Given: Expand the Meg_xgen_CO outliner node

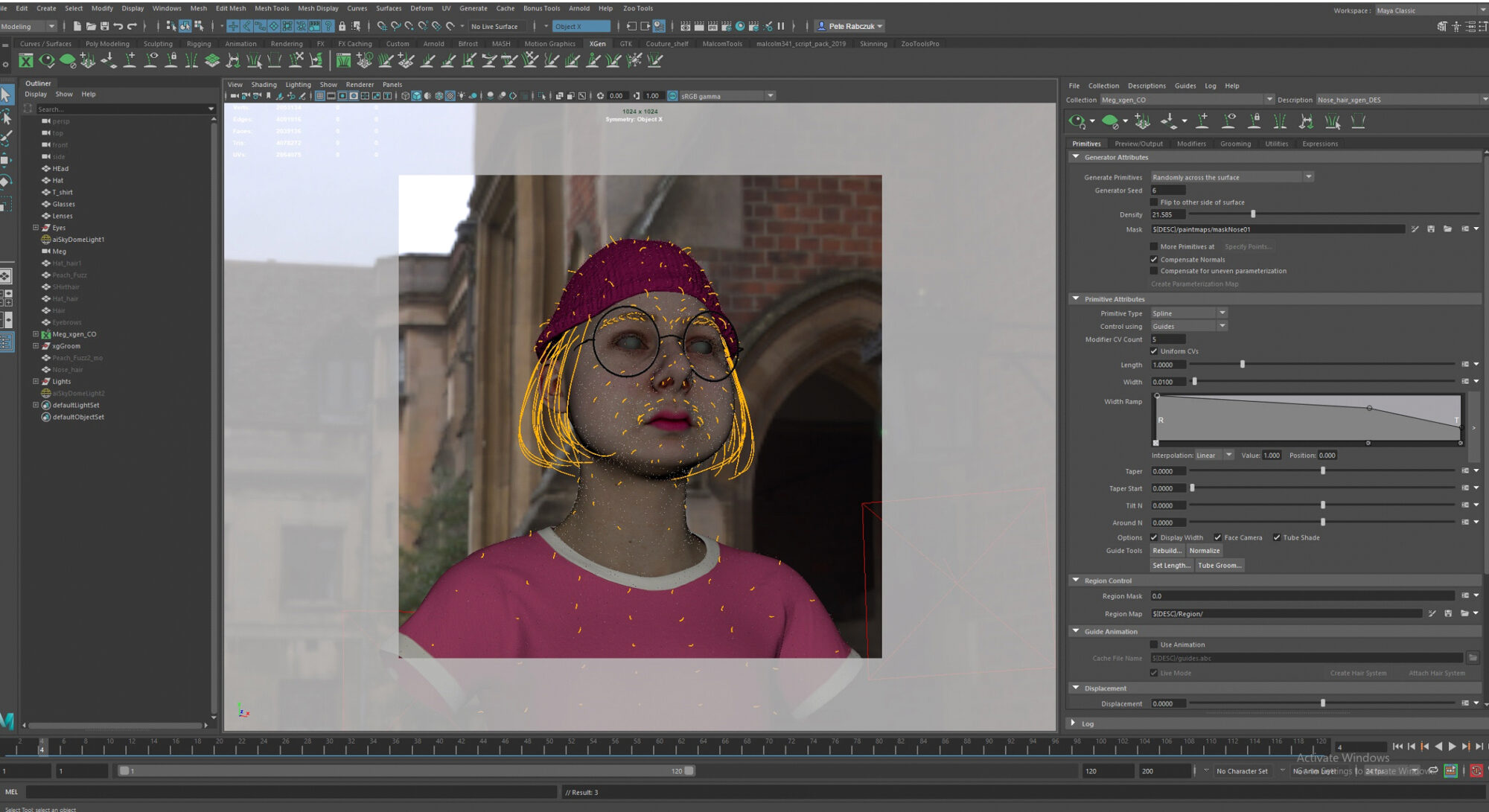Looking at the screenshot, I should [x=35, y=334].
